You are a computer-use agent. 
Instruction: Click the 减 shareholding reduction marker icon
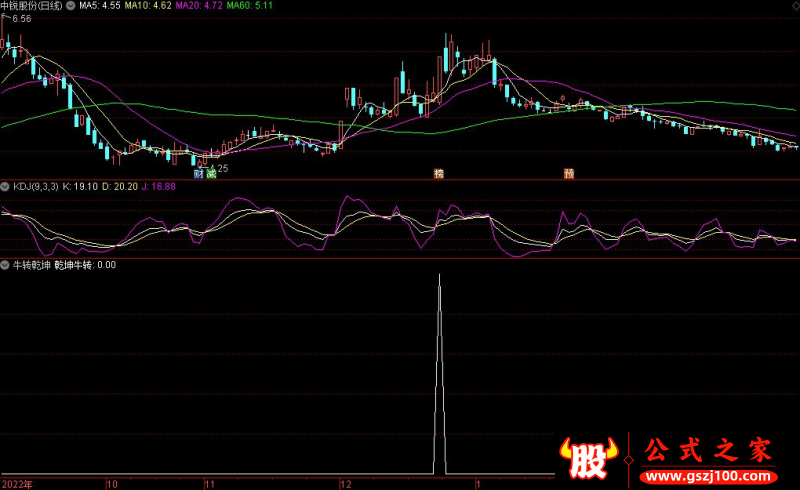point(211,173)
